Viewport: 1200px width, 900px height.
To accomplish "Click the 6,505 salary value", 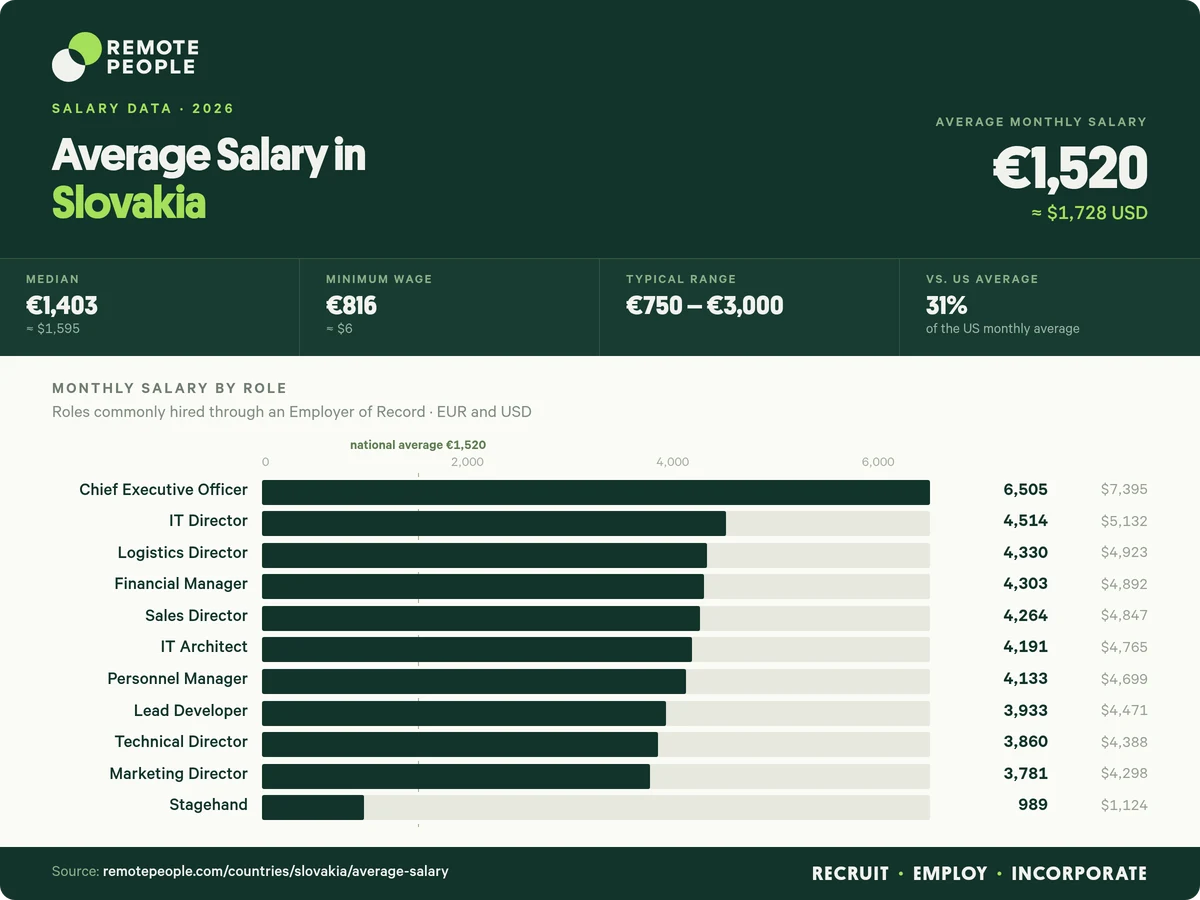I will (1026, 490).
